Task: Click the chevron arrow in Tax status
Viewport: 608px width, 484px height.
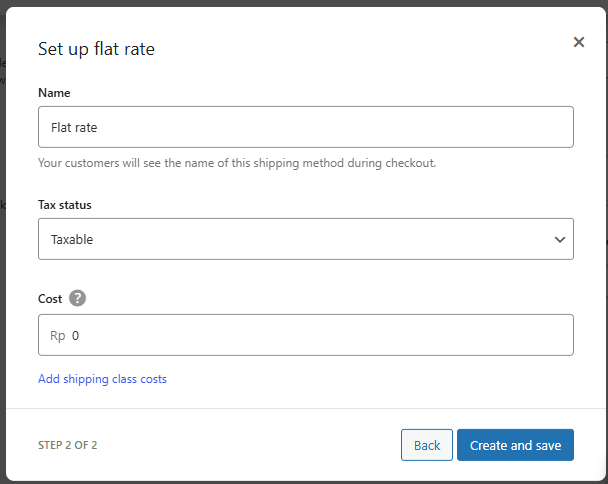Action: coord(558,240)
